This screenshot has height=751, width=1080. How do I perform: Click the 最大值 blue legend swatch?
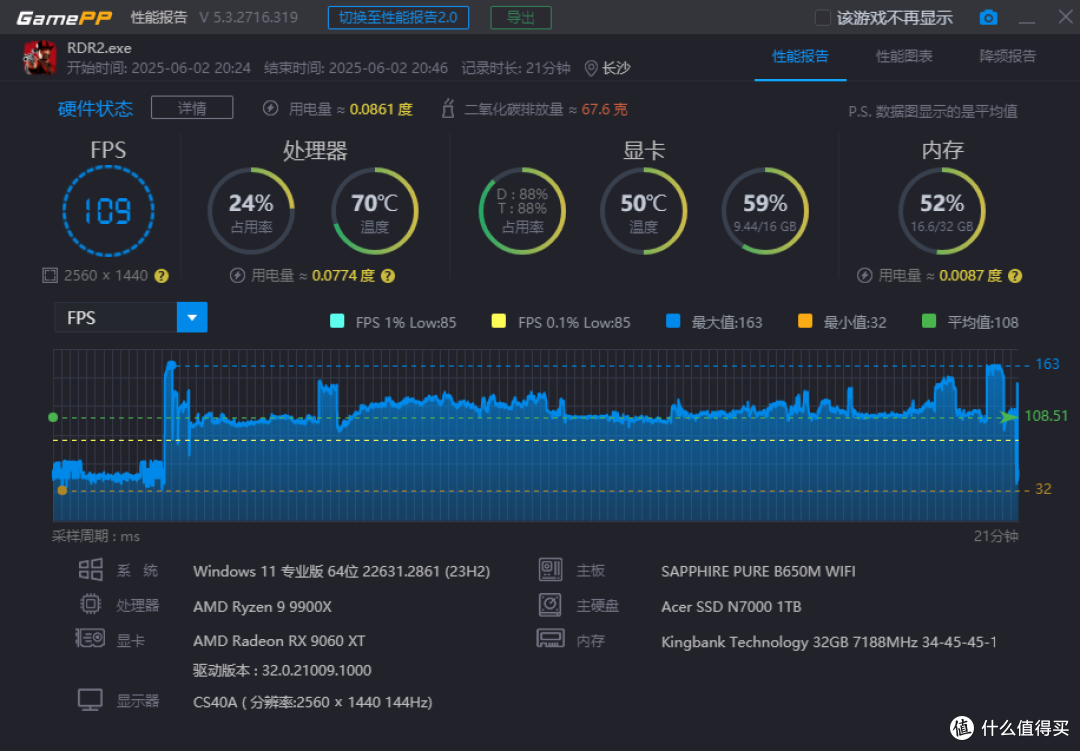coord(673,321)
